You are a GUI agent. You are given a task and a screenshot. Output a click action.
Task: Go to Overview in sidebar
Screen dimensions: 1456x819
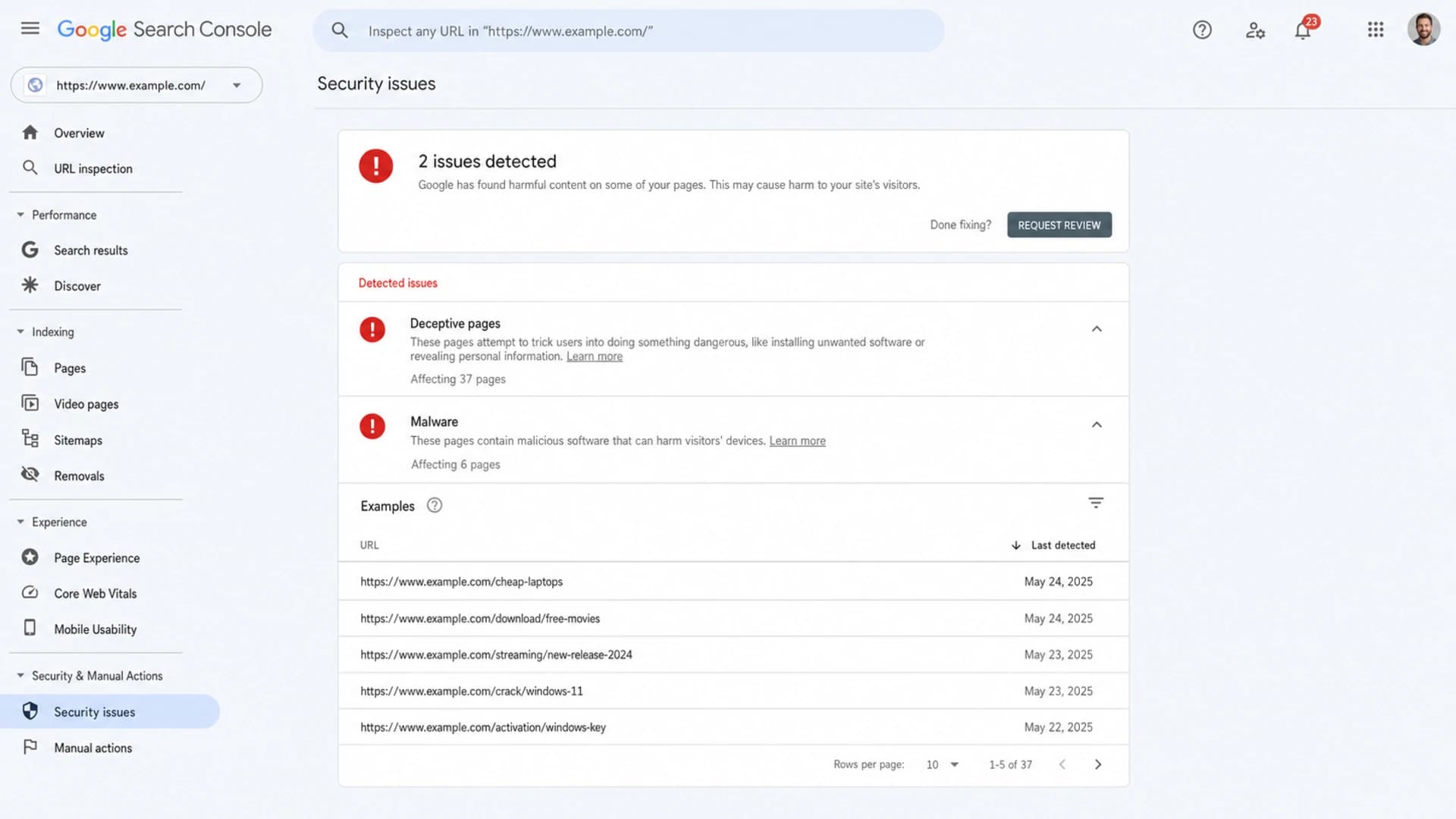[x=79, y=133]
